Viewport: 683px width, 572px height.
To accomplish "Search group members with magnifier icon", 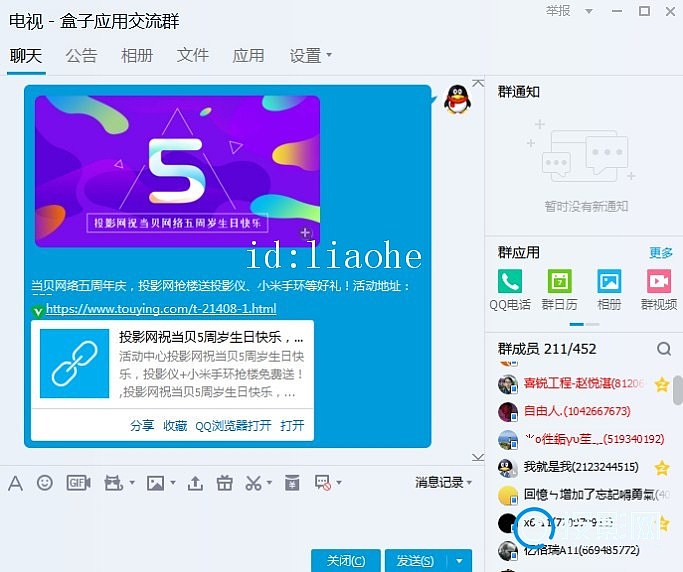I will coord(664,349).
